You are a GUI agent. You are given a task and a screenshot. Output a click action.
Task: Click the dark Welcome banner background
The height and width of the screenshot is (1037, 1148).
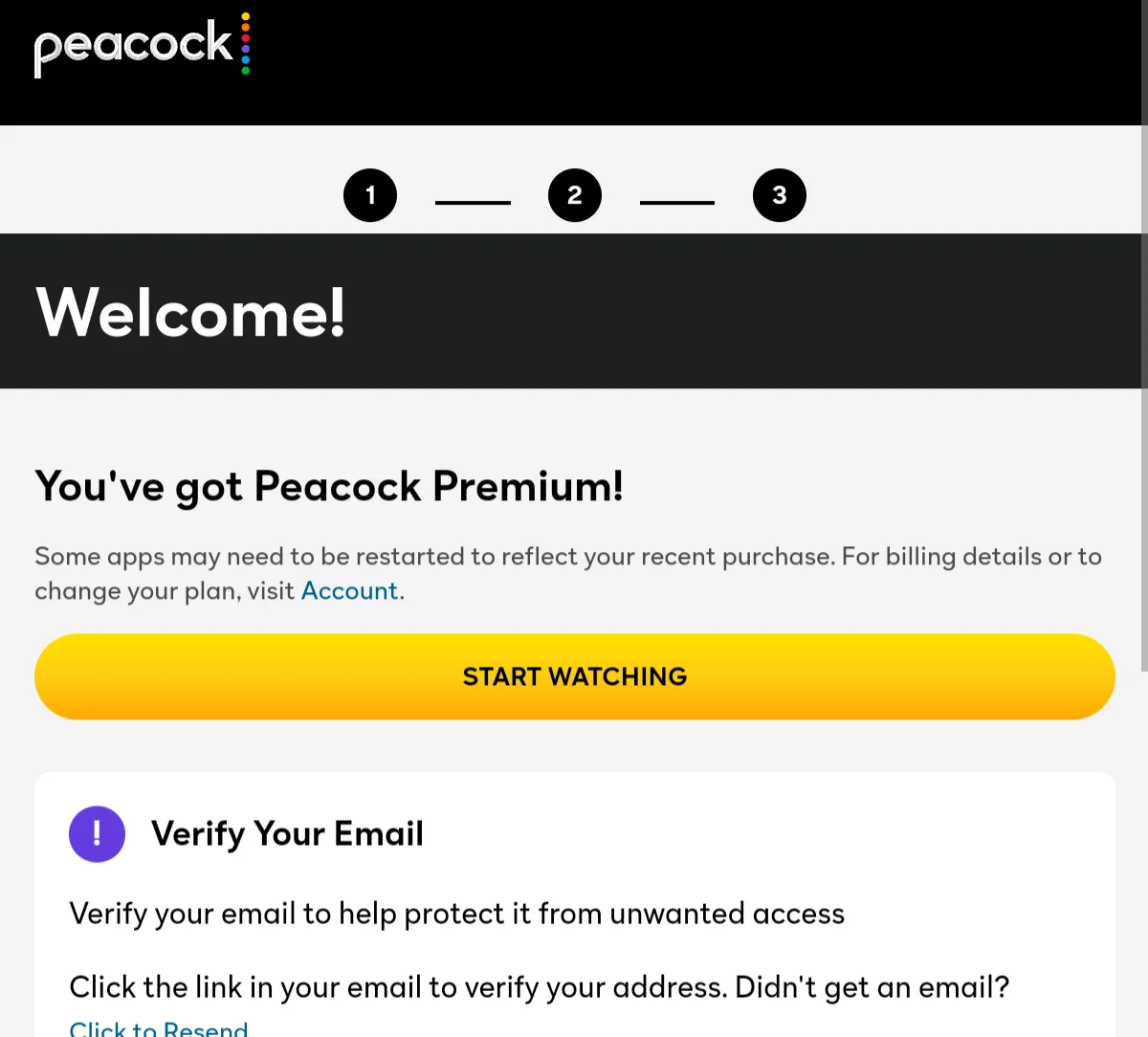click(746, 311)
